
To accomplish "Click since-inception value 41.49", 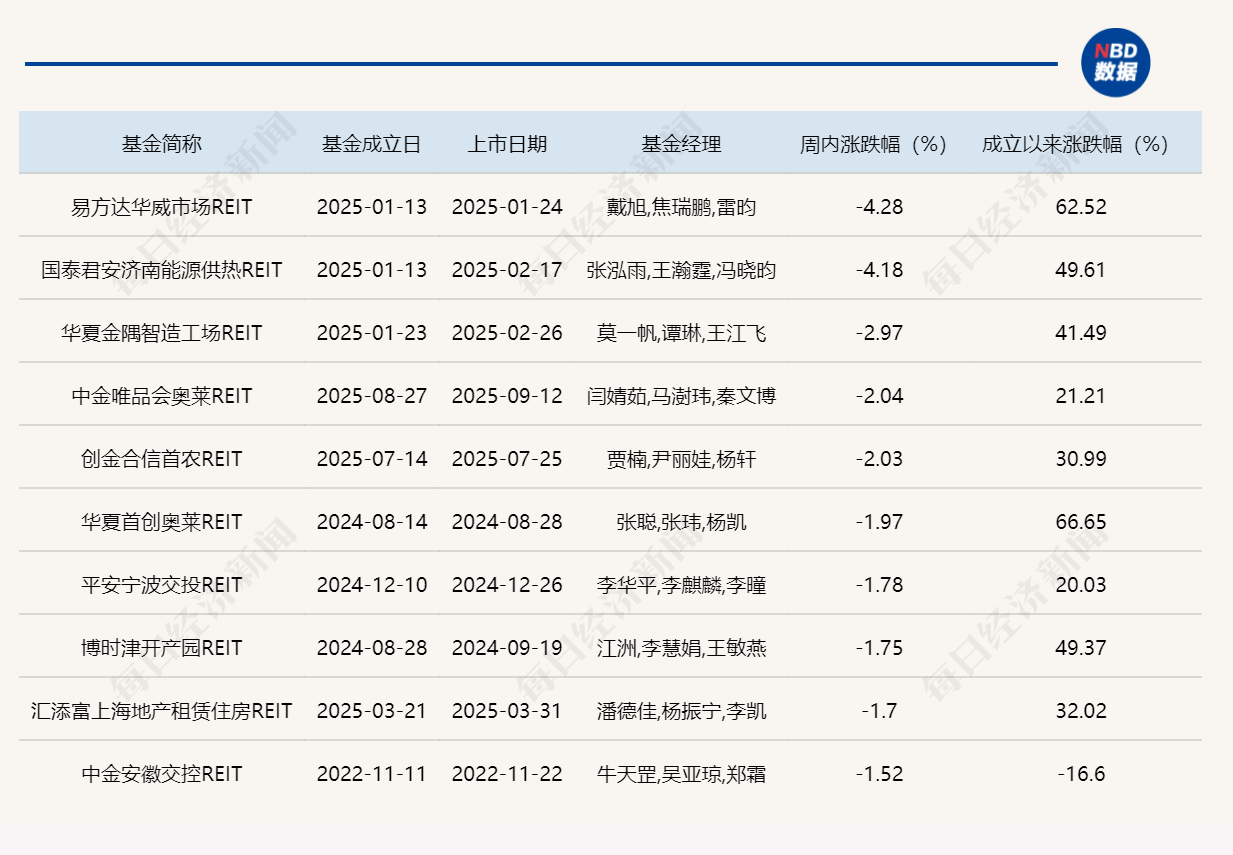I will [1080, 333].
